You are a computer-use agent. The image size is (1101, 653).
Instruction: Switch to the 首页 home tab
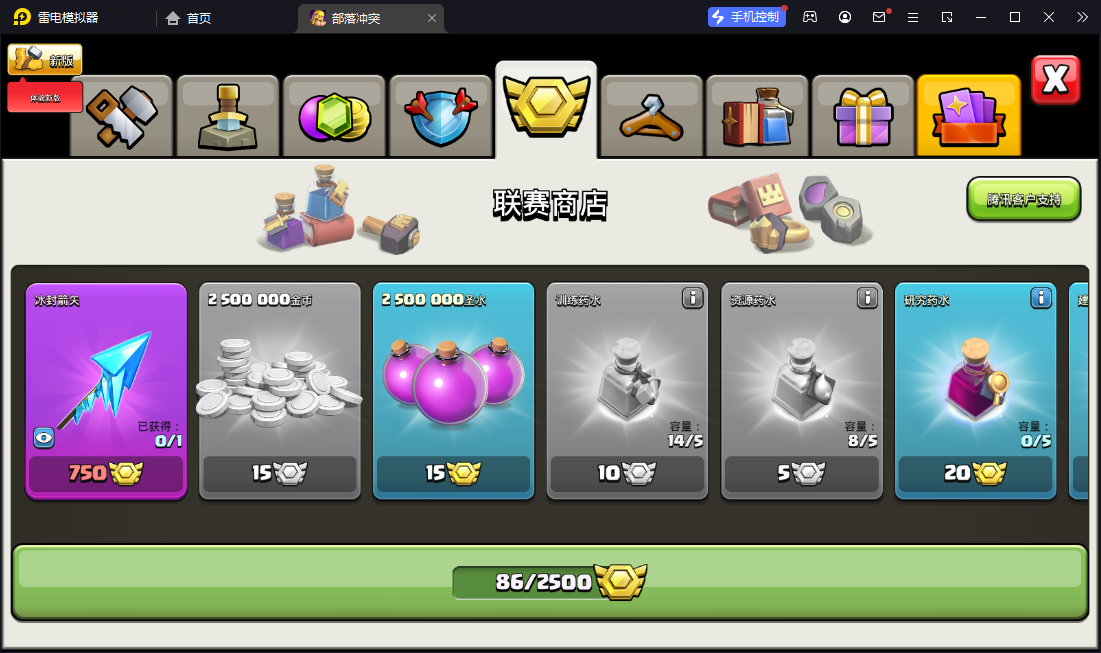coord(189,18)
